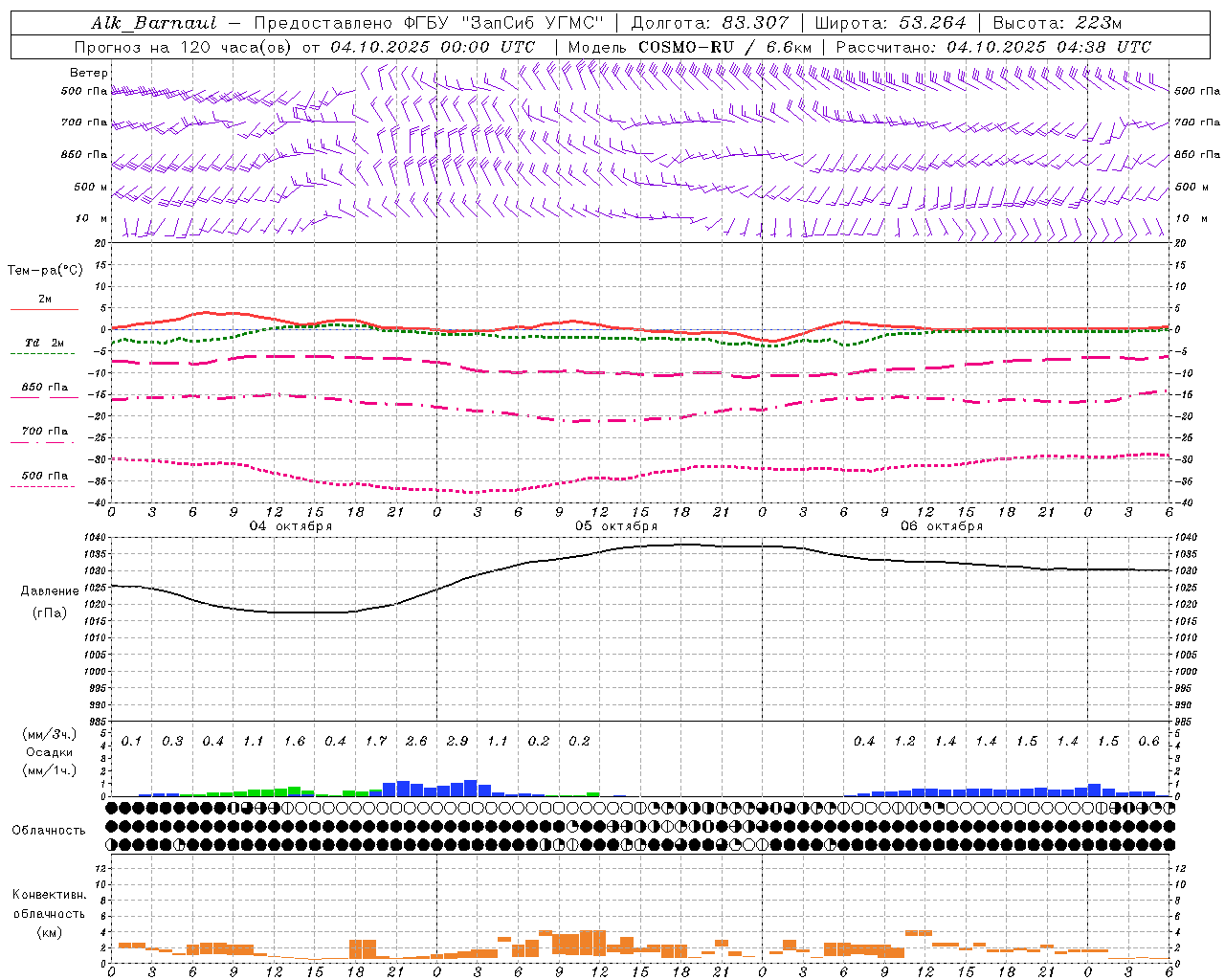Click the date label '04 октября'

click(291, 525)
